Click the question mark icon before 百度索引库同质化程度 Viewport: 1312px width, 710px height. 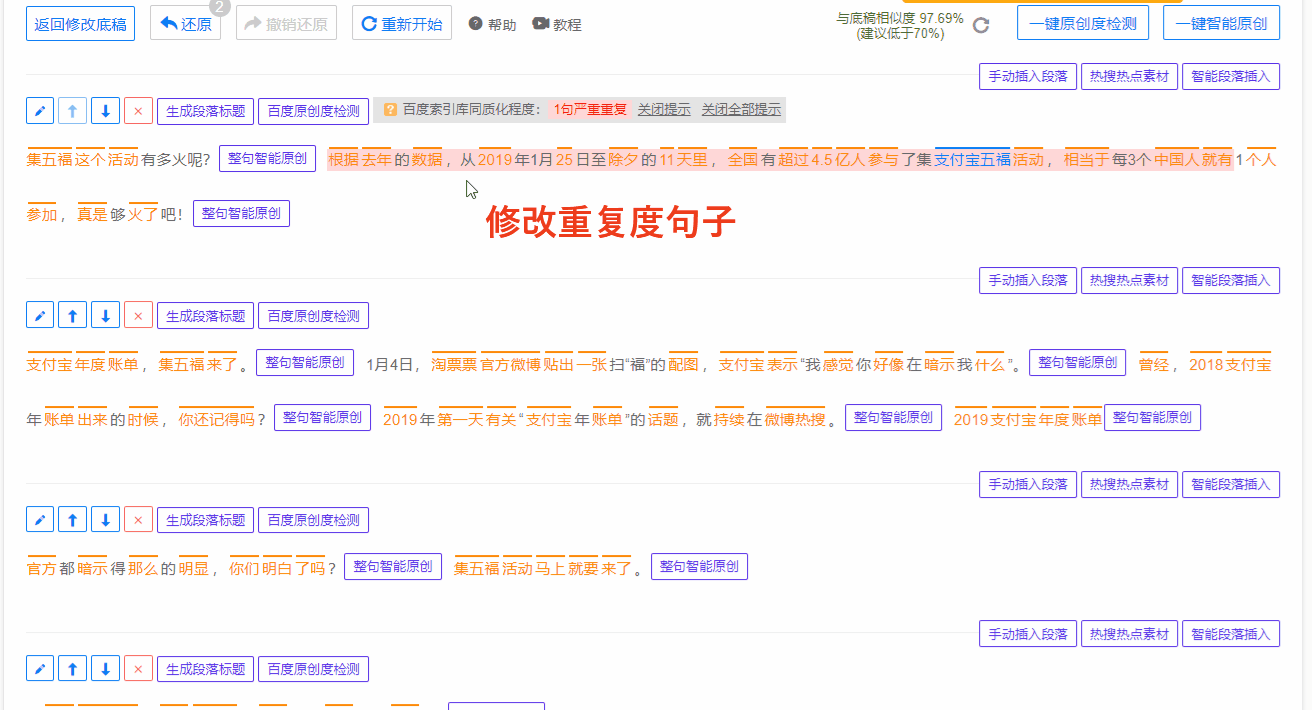coord(390,110)
